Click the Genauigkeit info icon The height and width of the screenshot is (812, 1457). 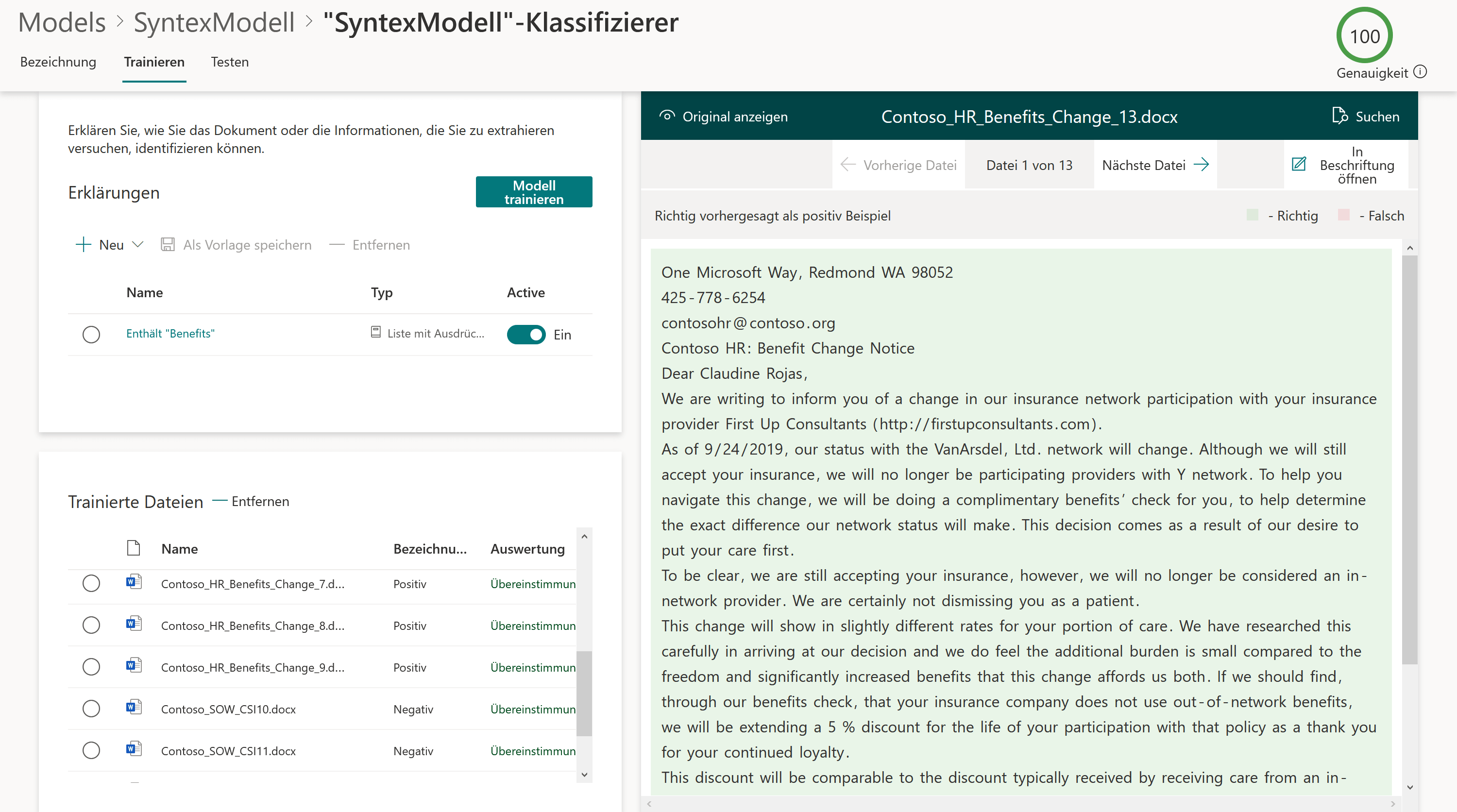[1420, 72]
